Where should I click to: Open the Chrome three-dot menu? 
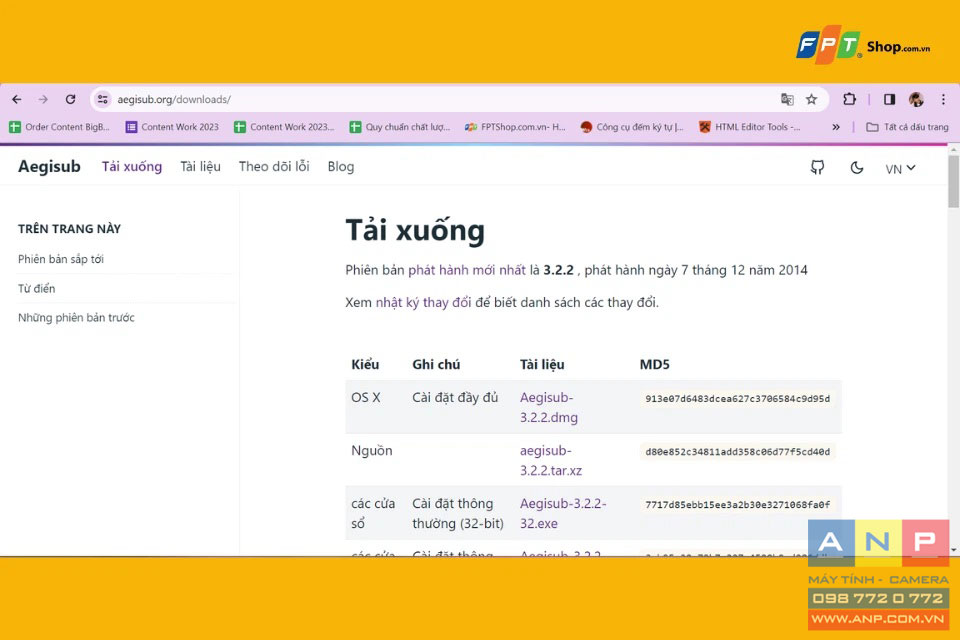pyautogui.click(x=943, y=99)
